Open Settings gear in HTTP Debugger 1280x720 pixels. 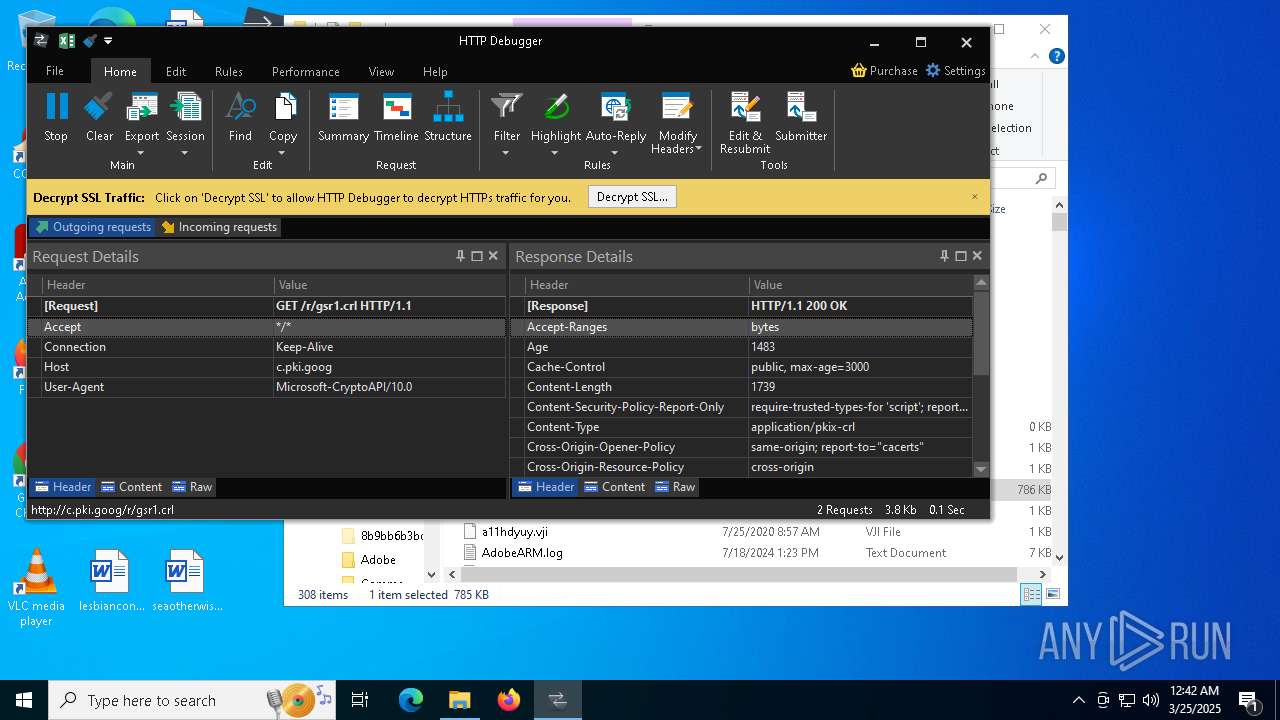click(x=933, y=70)
